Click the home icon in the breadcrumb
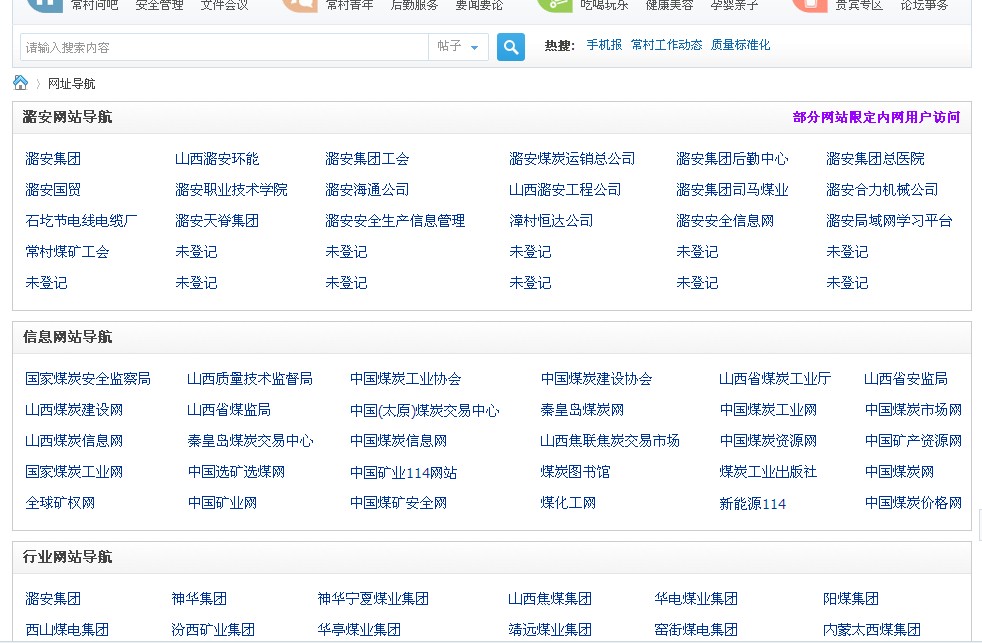This screenshot has height=643, width=982. (20, 83)
